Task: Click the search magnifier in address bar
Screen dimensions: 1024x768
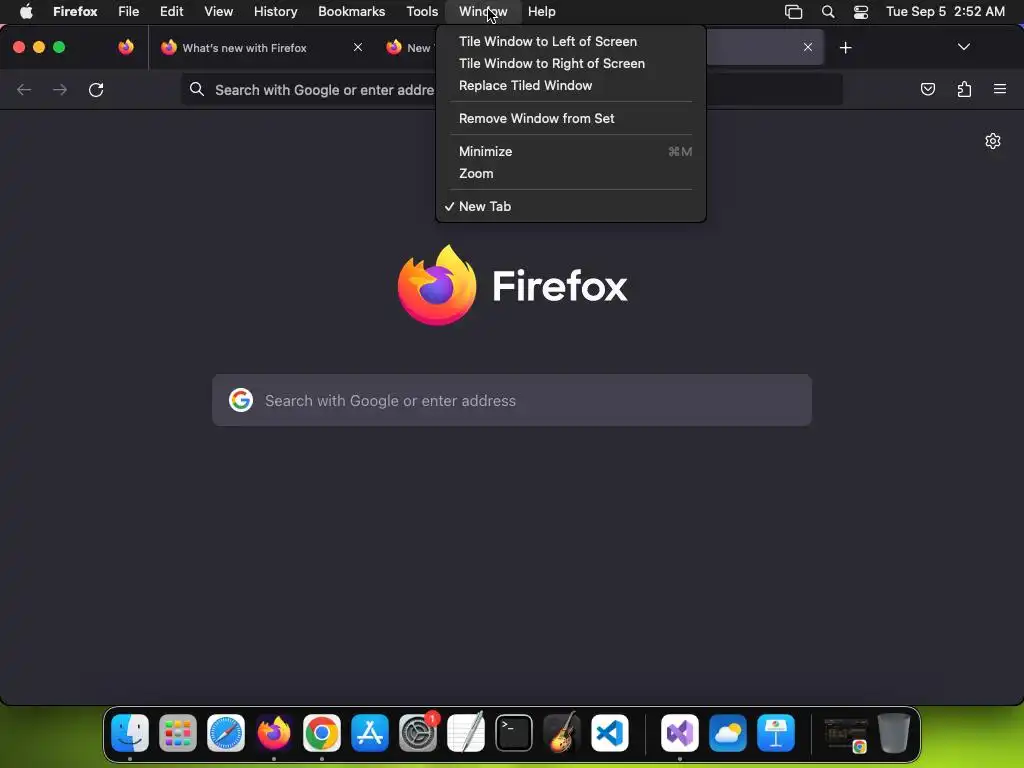Action: [x=197, y=89]
